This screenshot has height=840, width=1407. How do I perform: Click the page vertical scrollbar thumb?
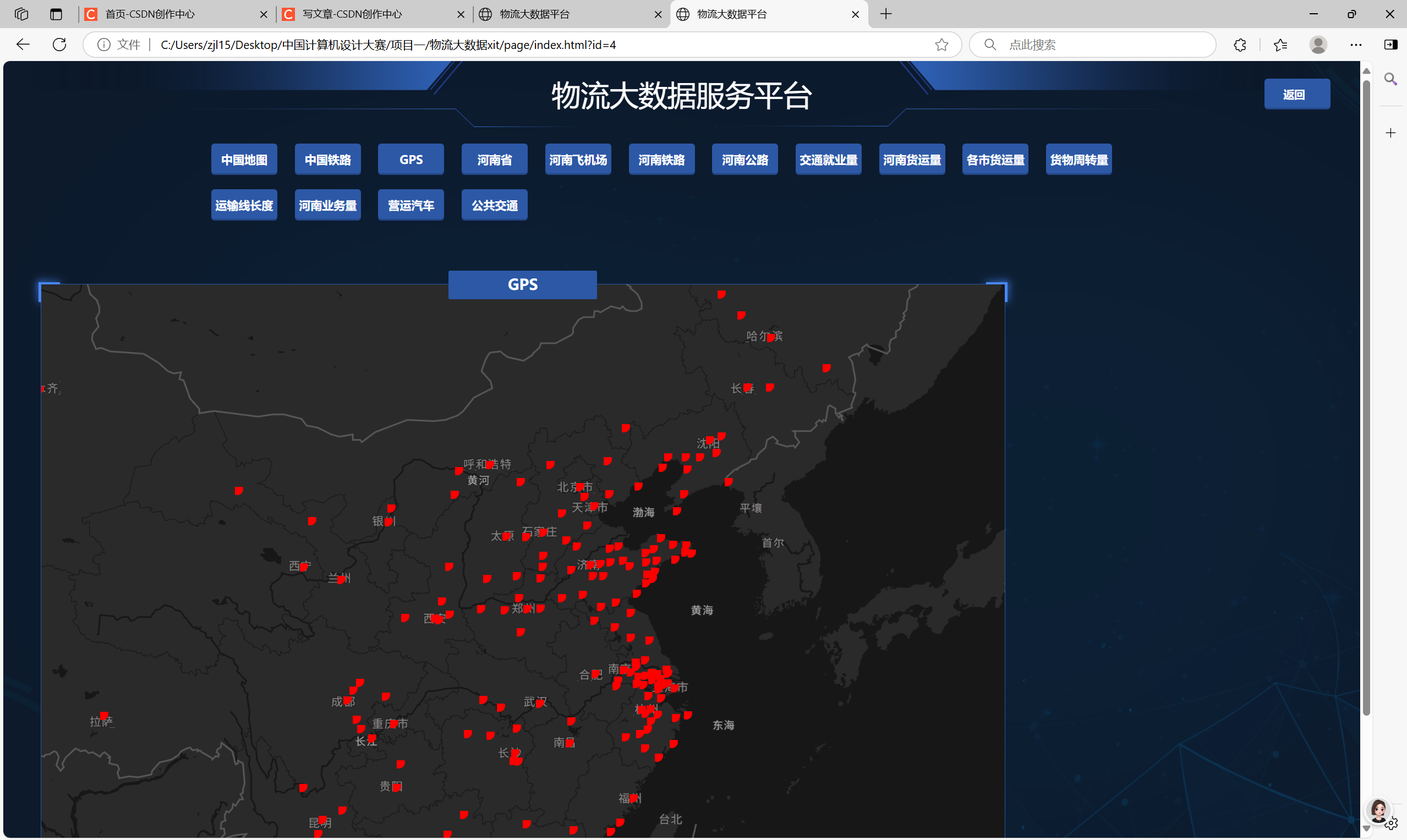(1366, 396)
